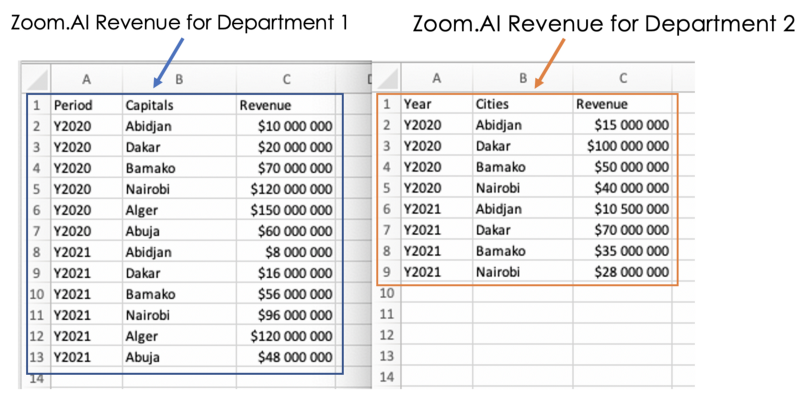The width and height of the screenshot is (800, 396).
Task: Select $120 000 000 cell in row 5
Action: (286, 189)
